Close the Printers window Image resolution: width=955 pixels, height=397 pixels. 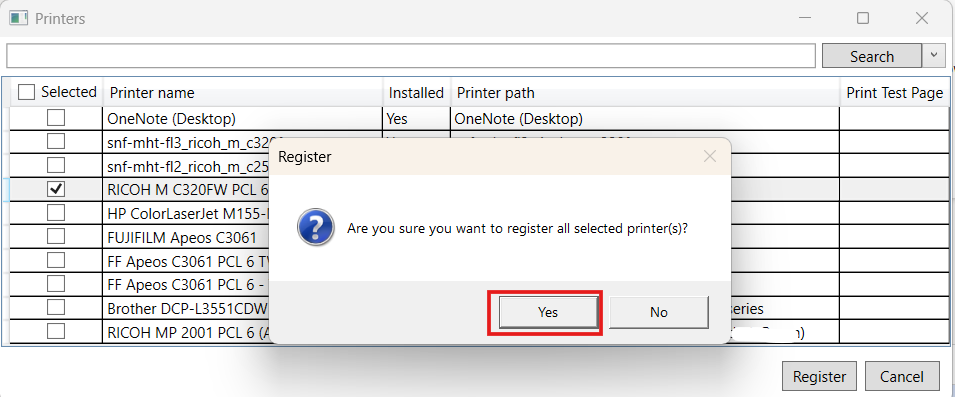coord(922,18)
